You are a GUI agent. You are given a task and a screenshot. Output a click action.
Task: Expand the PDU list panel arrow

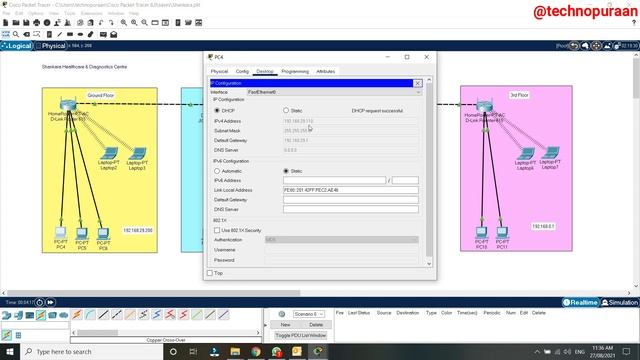click(265, 325)
